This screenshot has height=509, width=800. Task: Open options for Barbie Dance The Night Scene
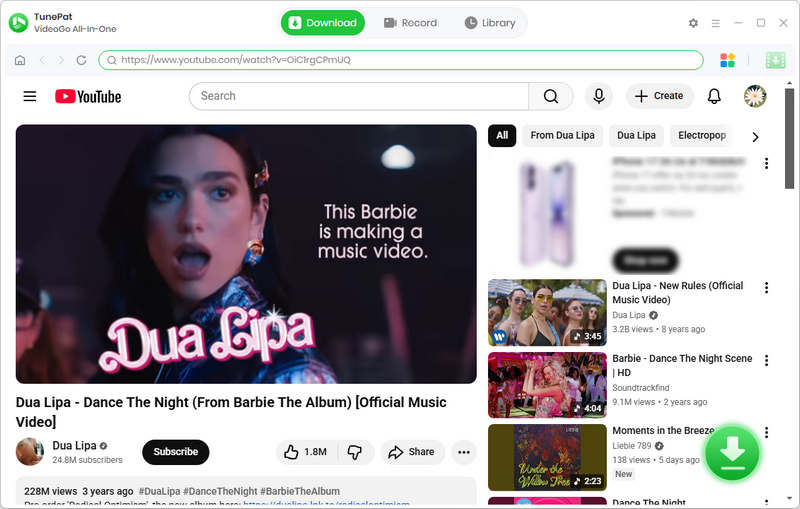766,361
